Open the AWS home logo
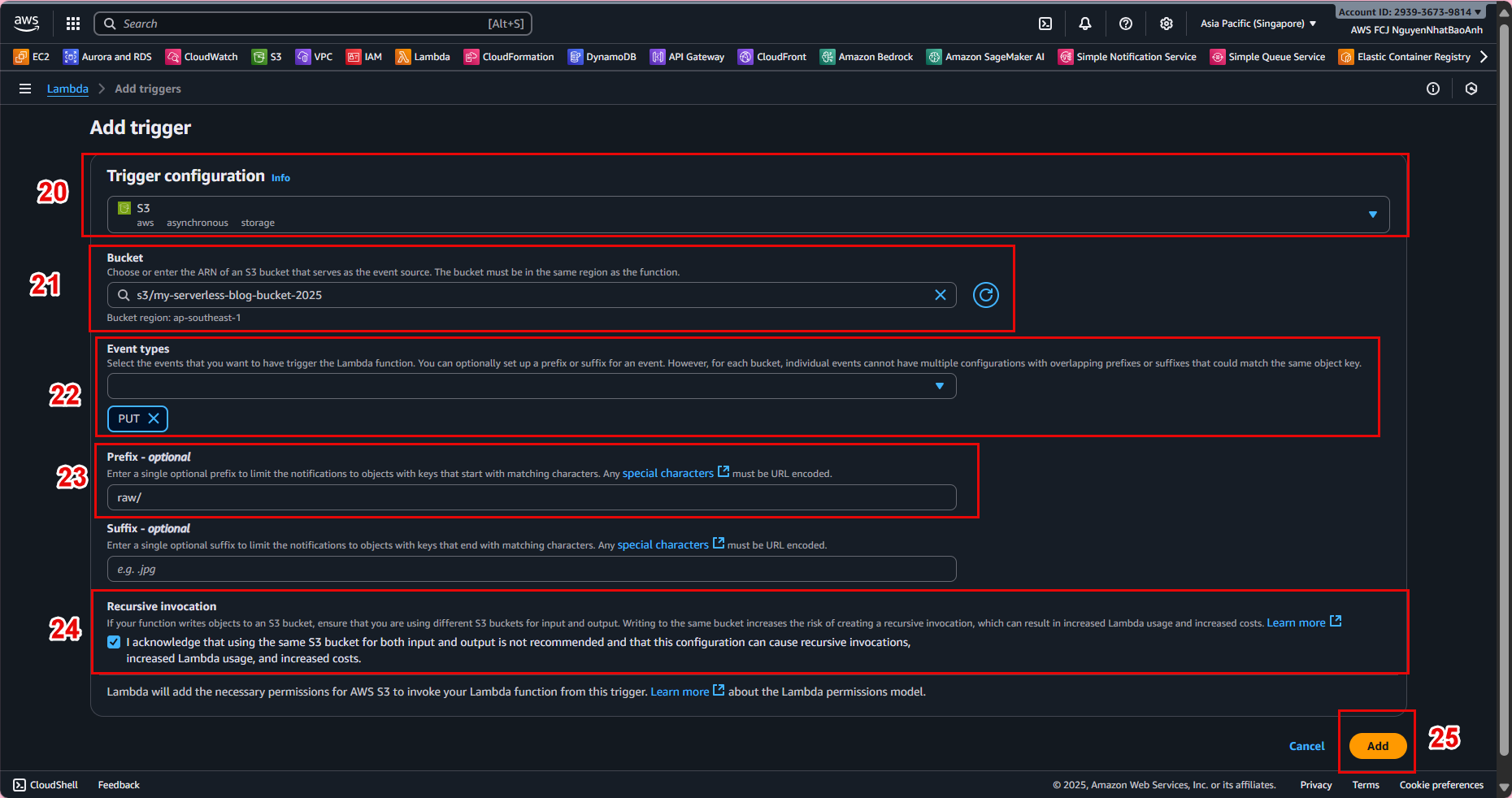The width and height of the screenshot is (1512, 798). 27,24
